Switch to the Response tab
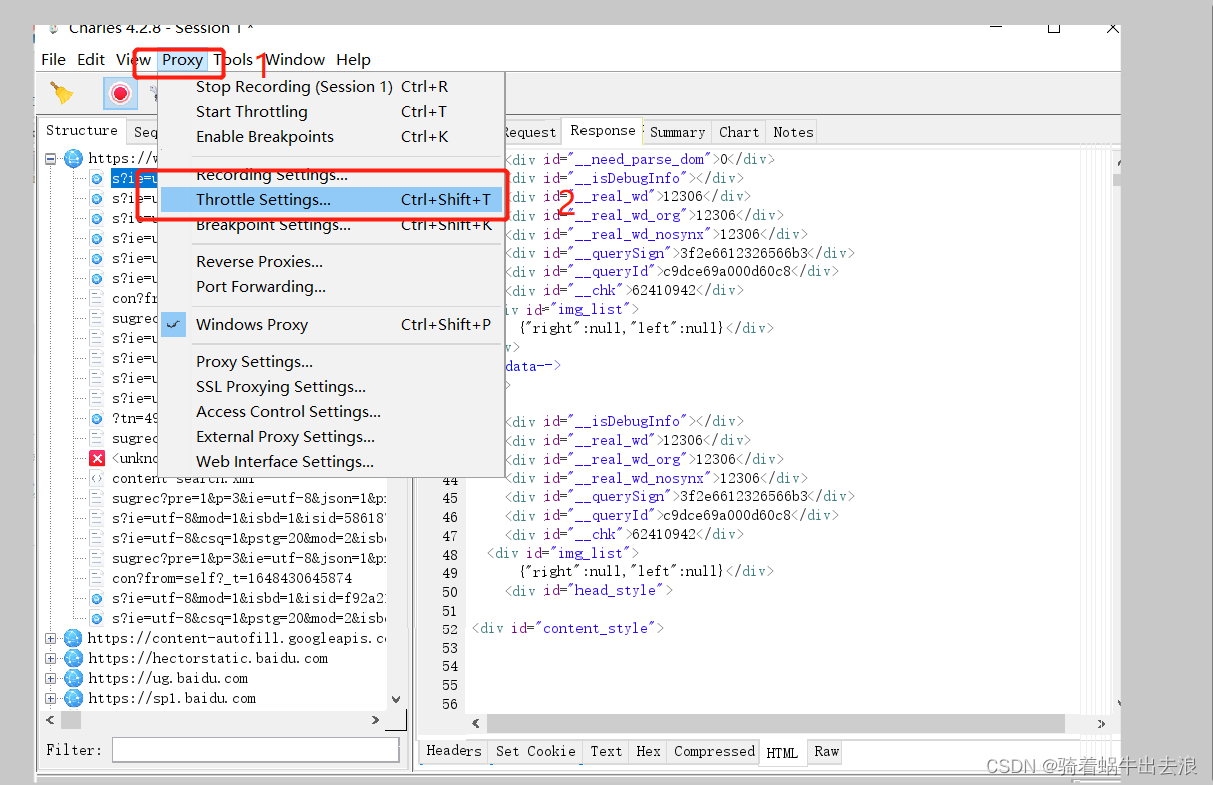The width and height of the screenshot is (1213, 785). (x=602, y=131)
